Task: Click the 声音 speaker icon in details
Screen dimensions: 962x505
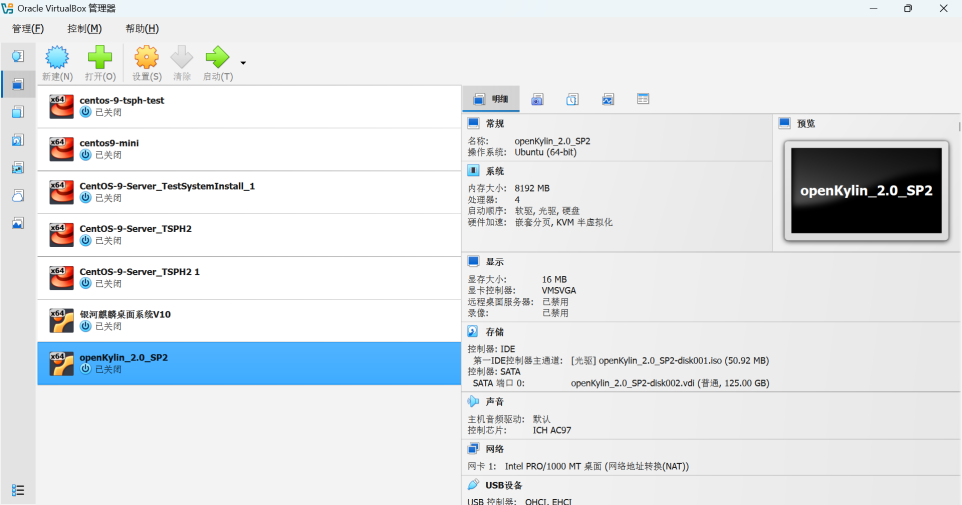Action: click(x=473, y=401)
